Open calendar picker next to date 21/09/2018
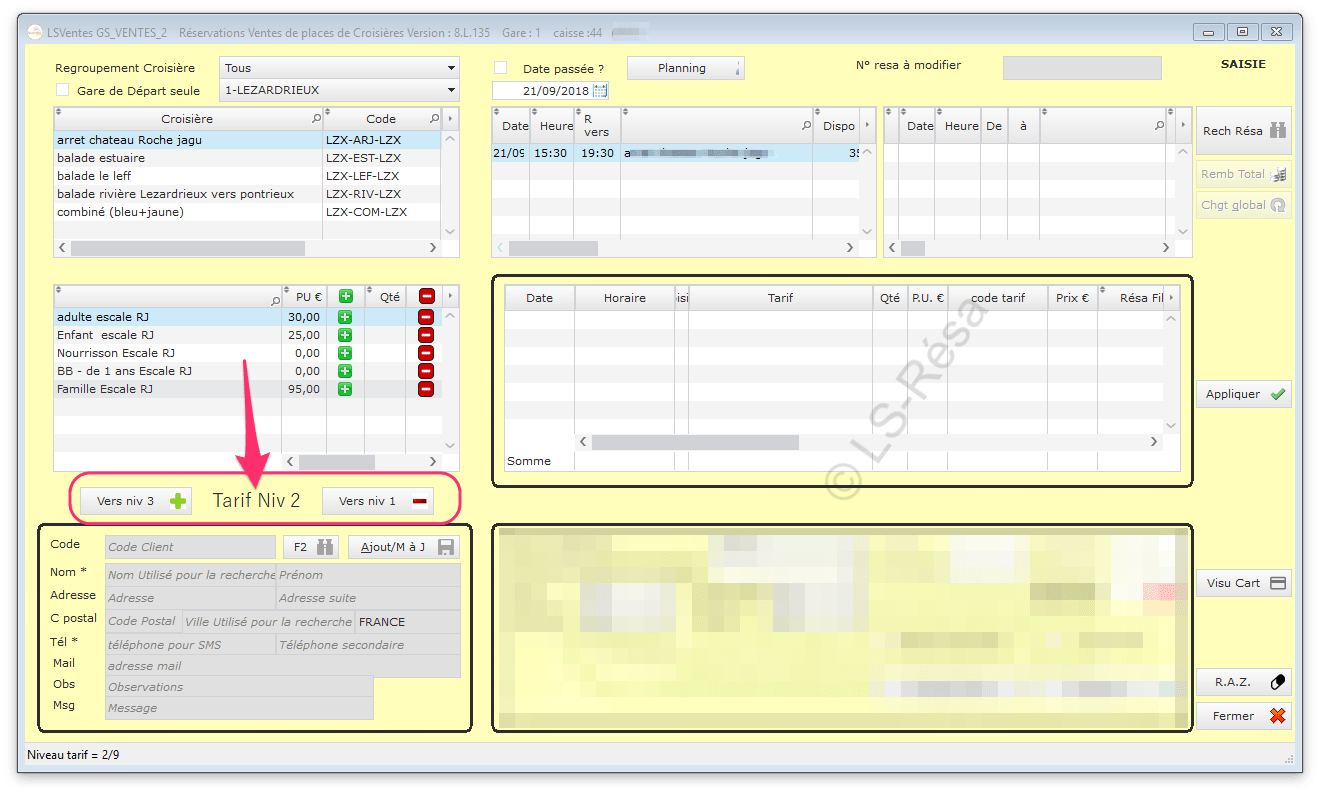The height and width of the screenshot is (794, 1320). tap(600, 91)
